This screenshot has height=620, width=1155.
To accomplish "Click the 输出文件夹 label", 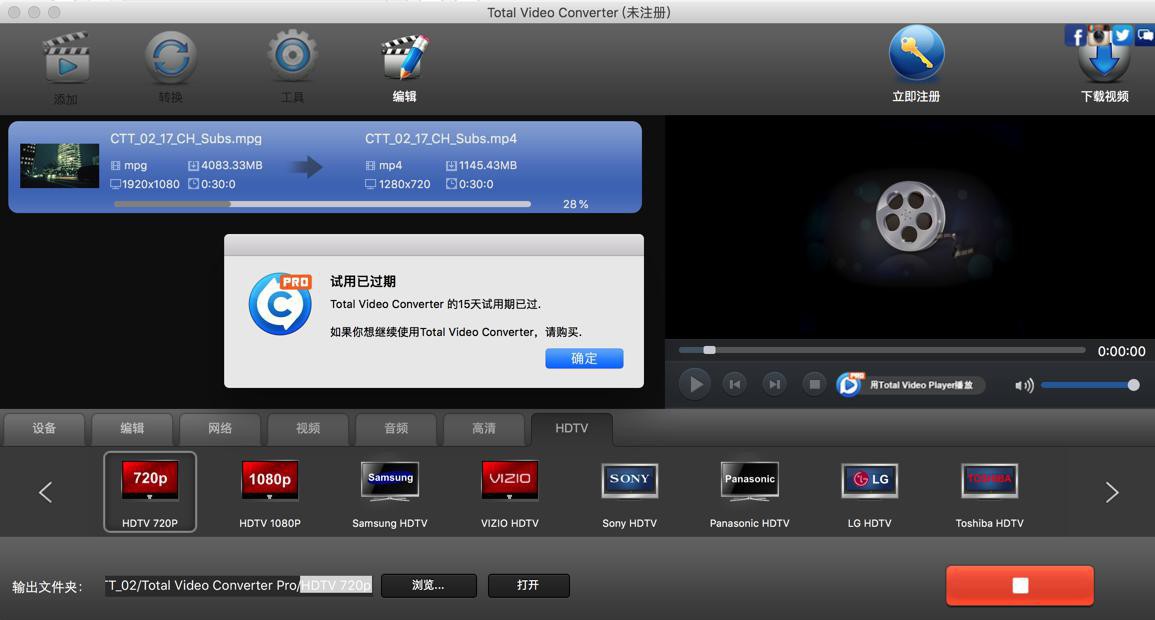I will (47, 587).
